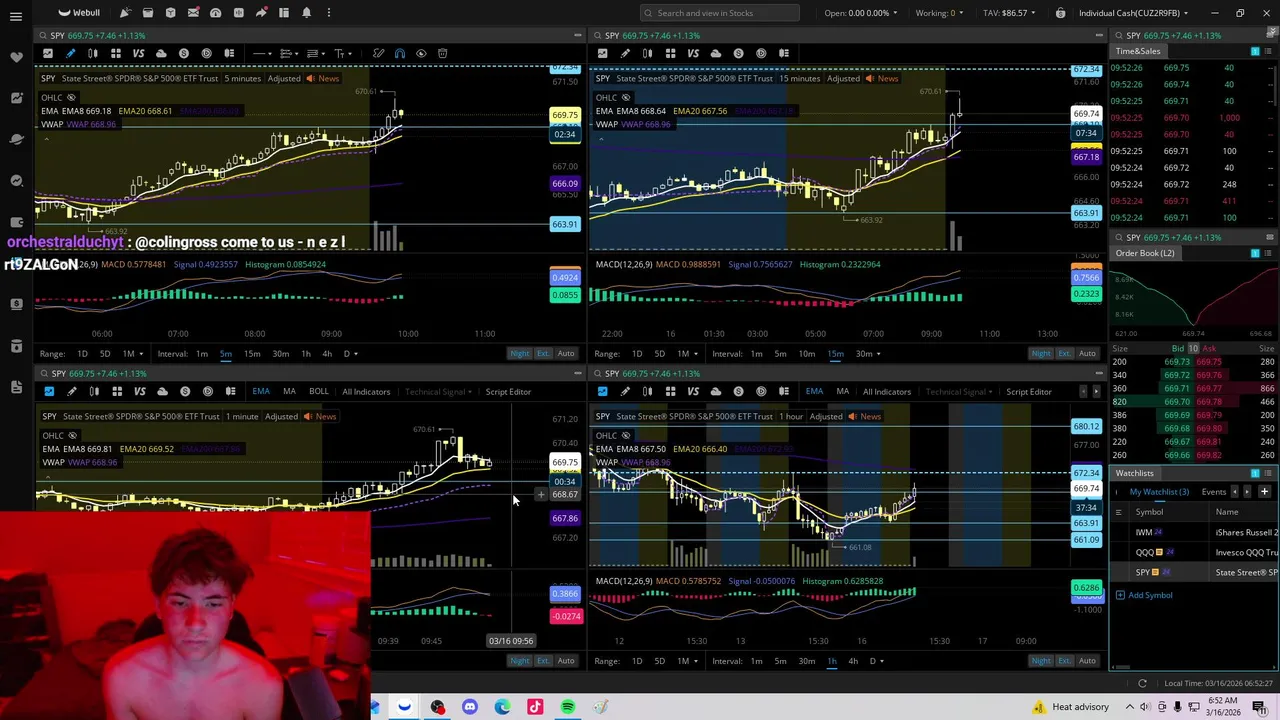The width and height of the screenshot is (1280, 720).
Task: Toggle OHLC visibility eye in 1-hour chart
Action: (626, 435)
